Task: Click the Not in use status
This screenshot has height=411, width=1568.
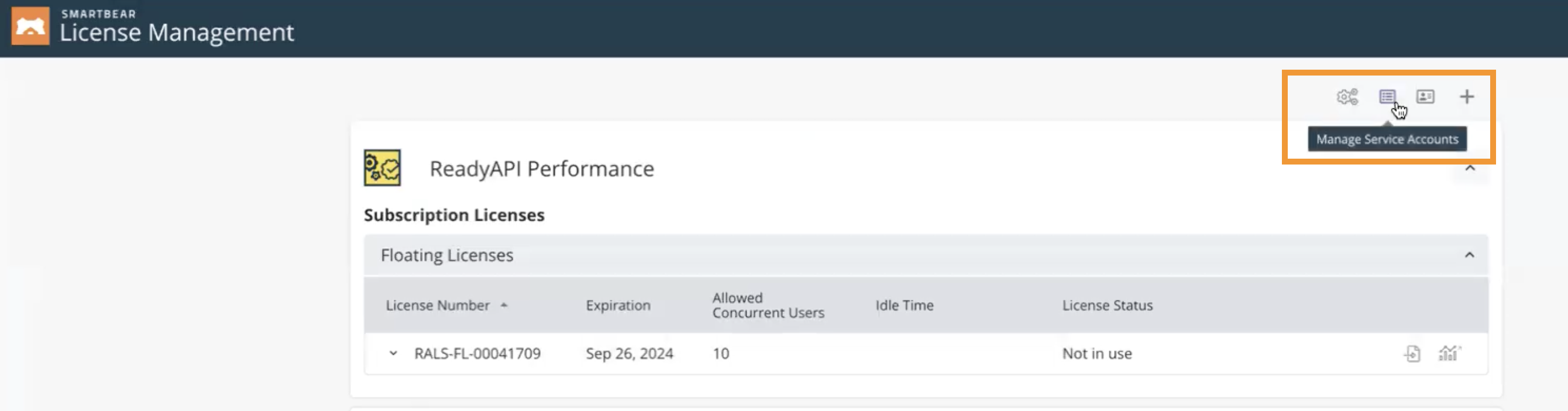Action: coord(1097,353)
